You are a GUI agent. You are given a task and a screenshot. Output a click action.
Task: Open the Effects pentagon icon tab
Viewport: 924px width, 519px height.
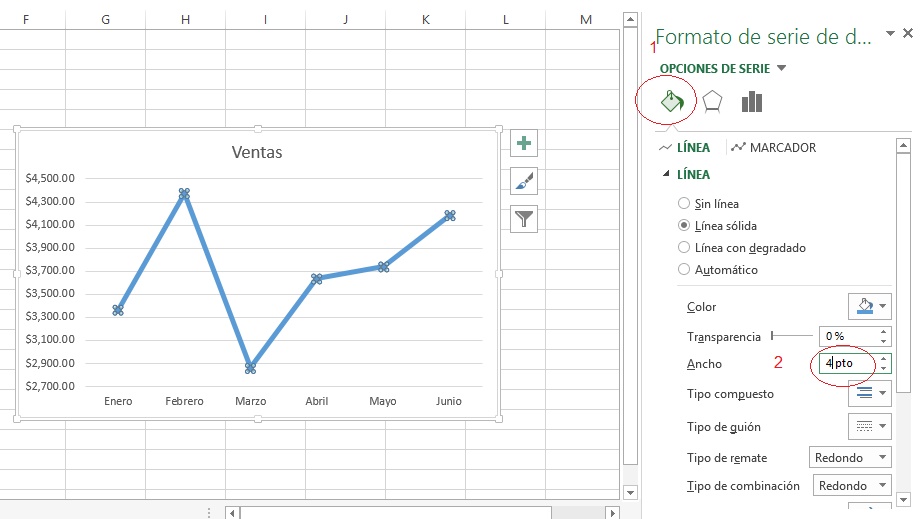712,101
